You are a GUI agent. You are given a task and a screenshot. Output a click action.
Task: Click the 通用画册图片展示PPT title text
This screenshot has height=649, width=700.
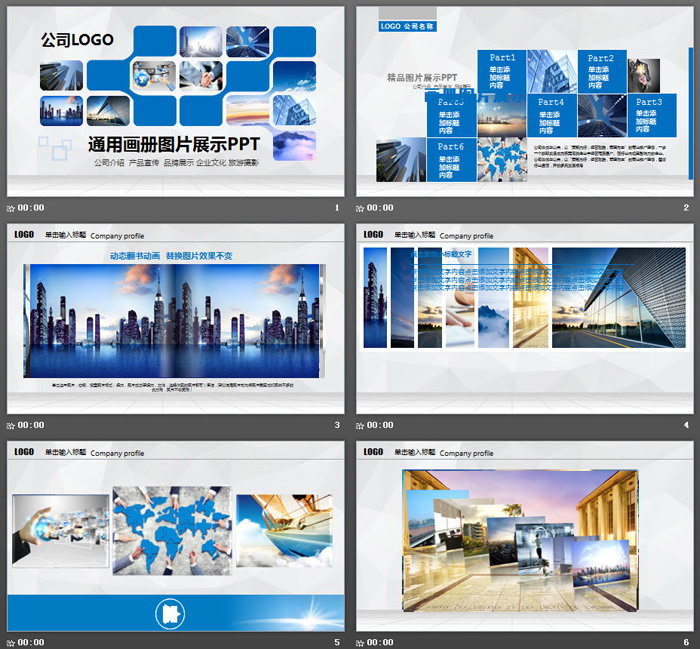click(174, 143)
